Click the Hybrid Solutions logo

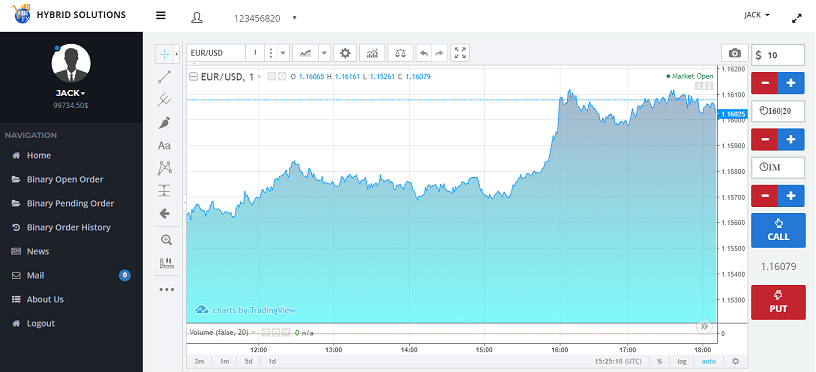pyautogui.click(x=68, y=15)
